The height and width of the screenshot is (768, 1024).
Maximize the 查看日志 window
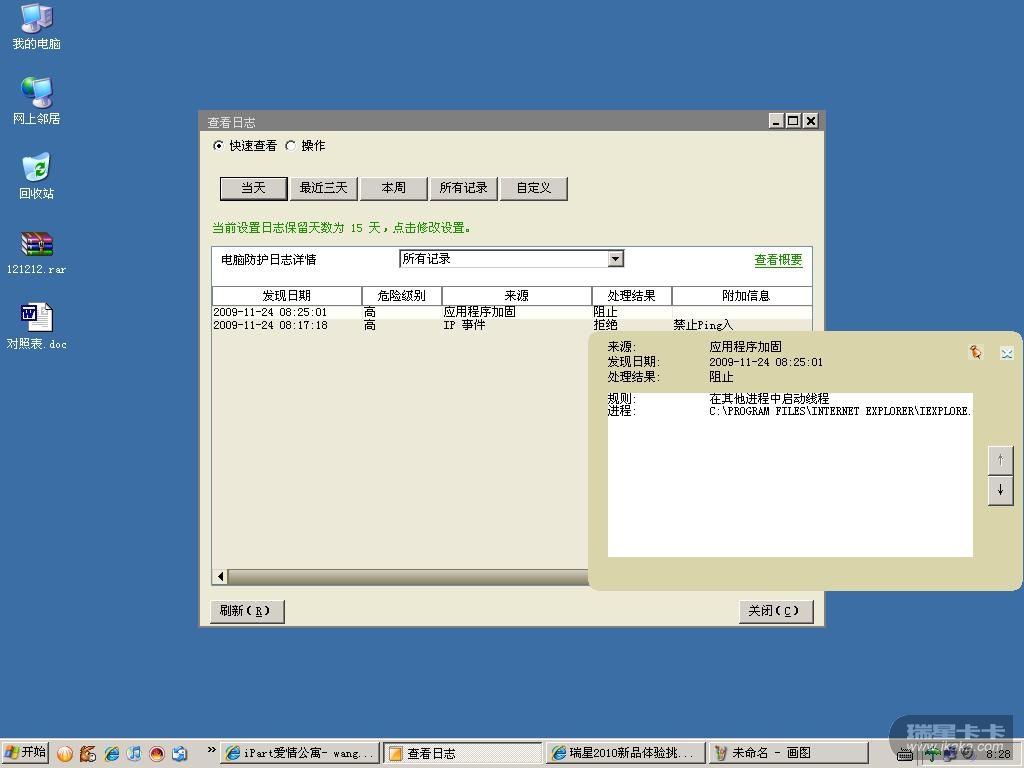tap(793, 121)
